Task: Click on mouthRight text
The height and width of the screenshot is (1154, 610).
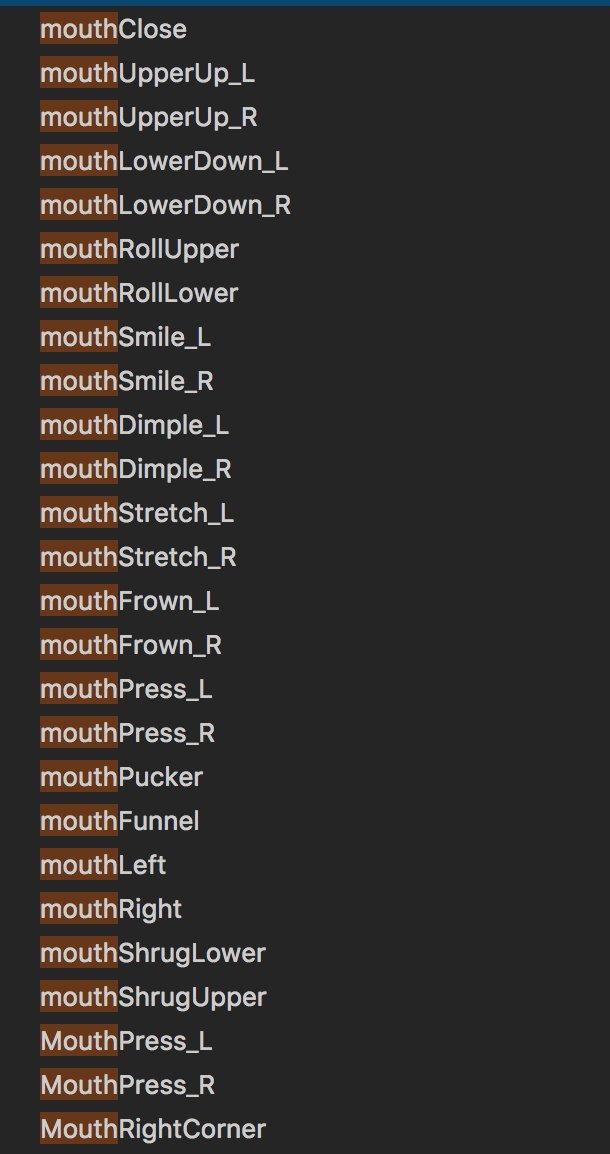Action: coord(111,910)
